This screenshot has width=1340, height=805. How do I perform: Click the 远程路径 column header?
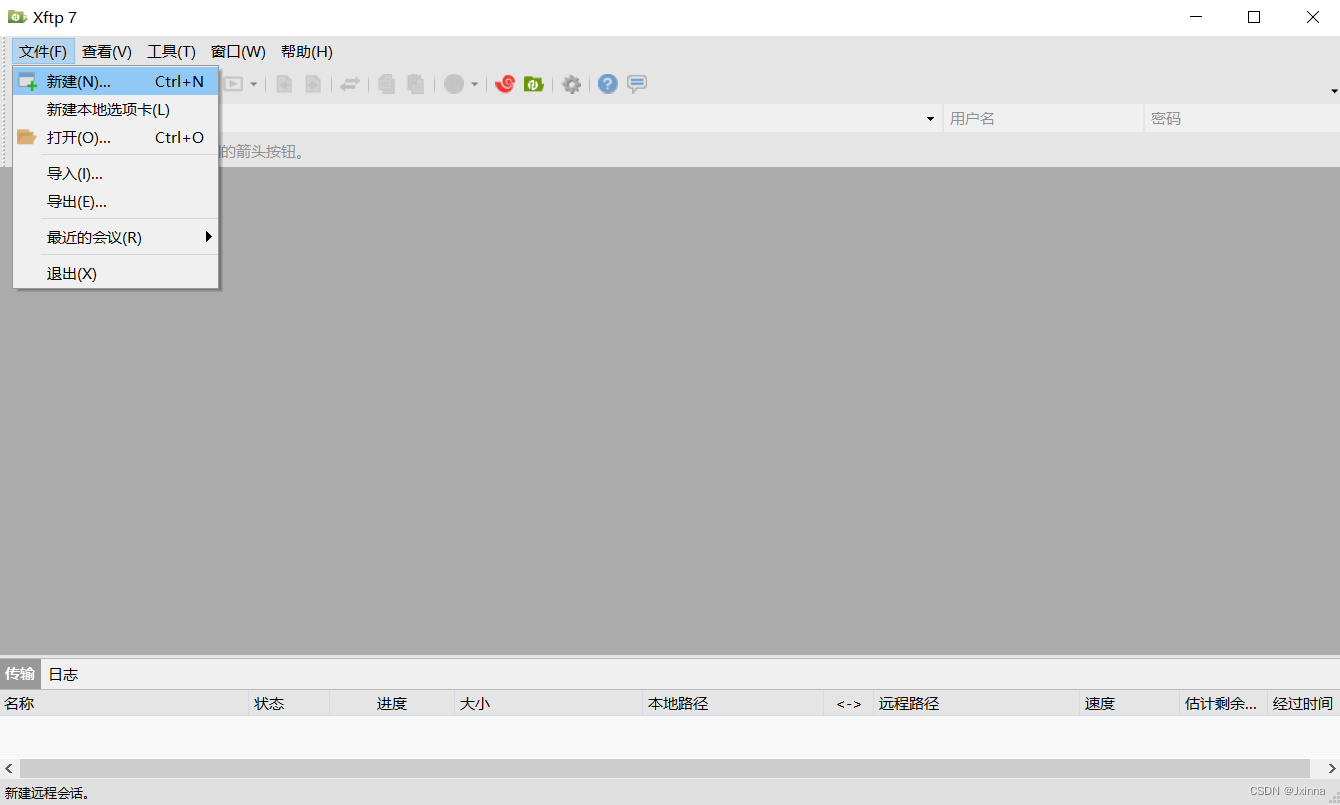(977, 704)
